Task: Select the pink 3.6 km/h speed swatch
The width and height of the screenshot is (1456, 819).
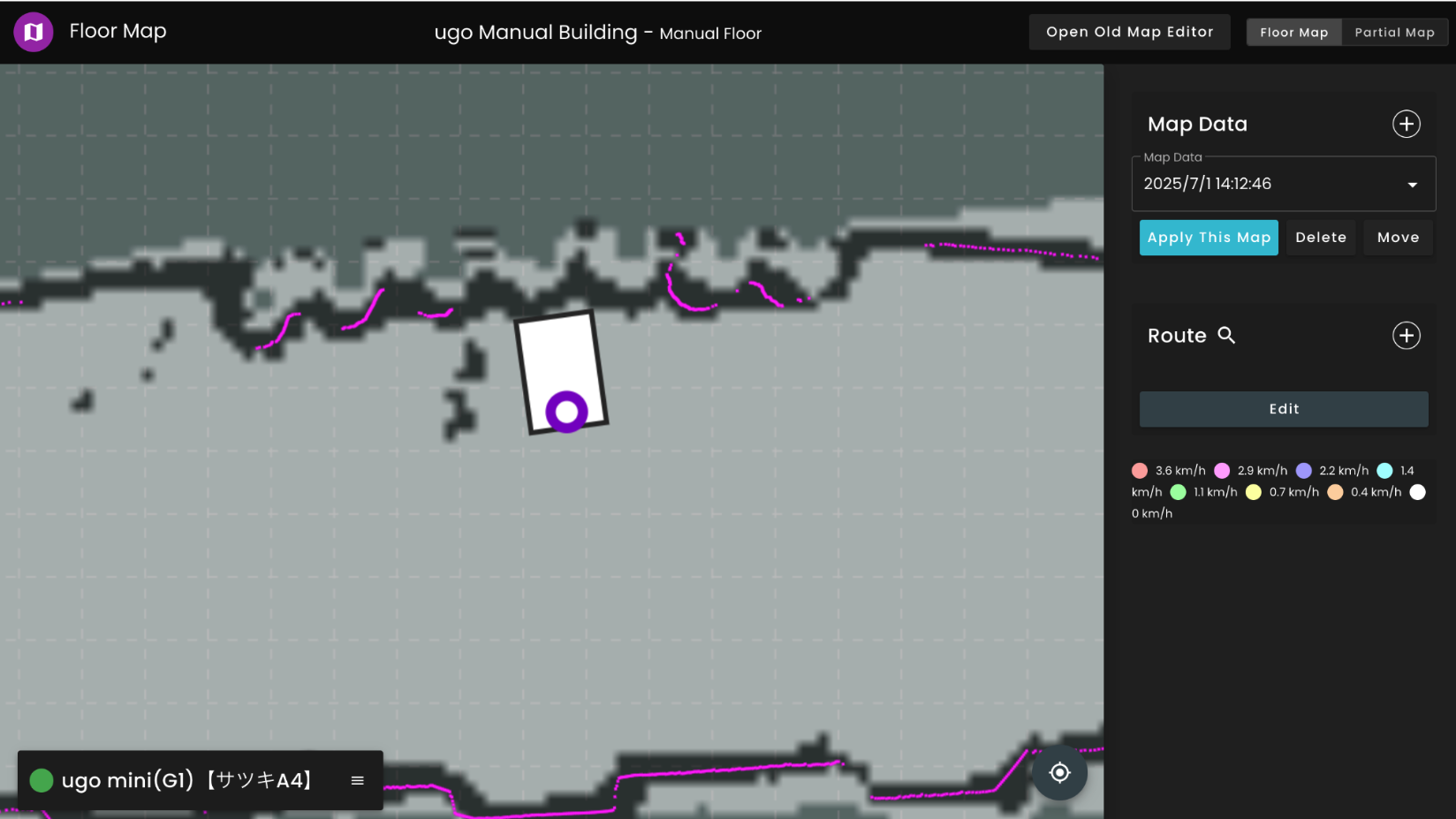Action: pos(1140,470)
